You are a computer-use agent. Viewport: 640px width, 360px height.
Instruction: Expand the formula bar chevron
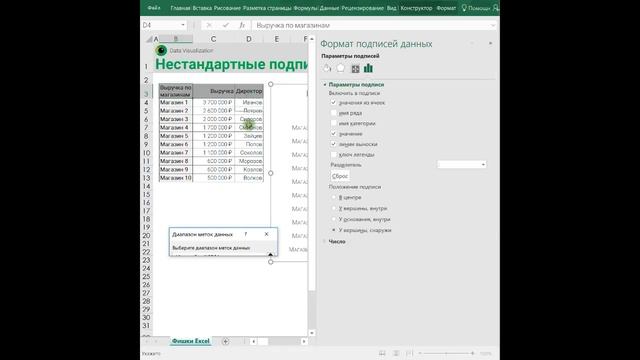click(x=493, y=25)
